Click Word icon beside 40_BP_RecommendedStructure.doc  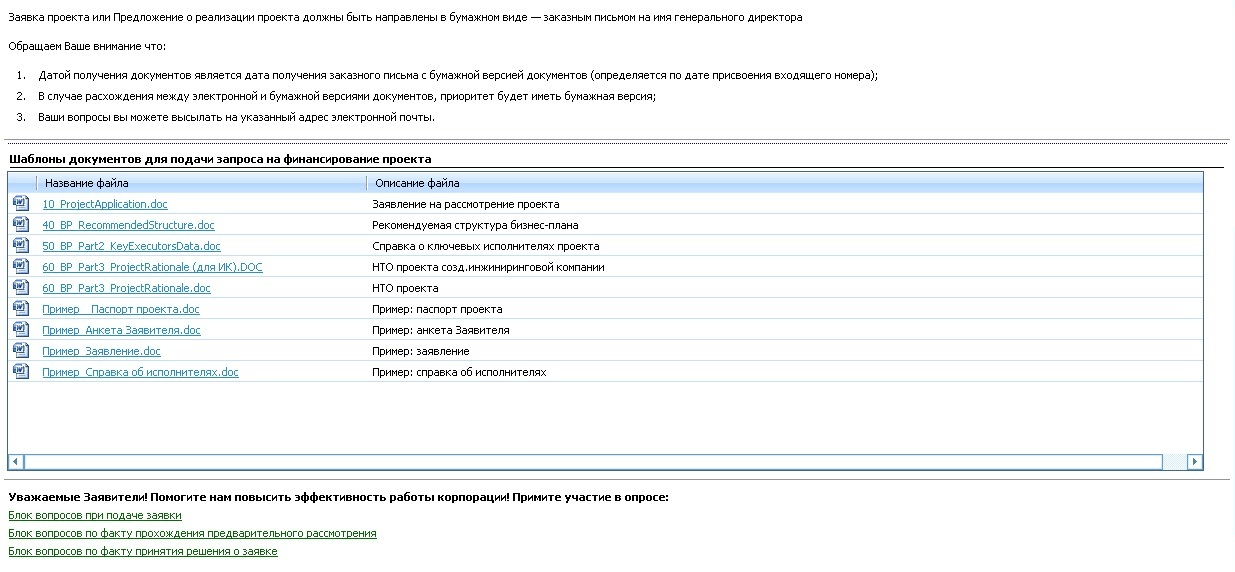[21, 224]
